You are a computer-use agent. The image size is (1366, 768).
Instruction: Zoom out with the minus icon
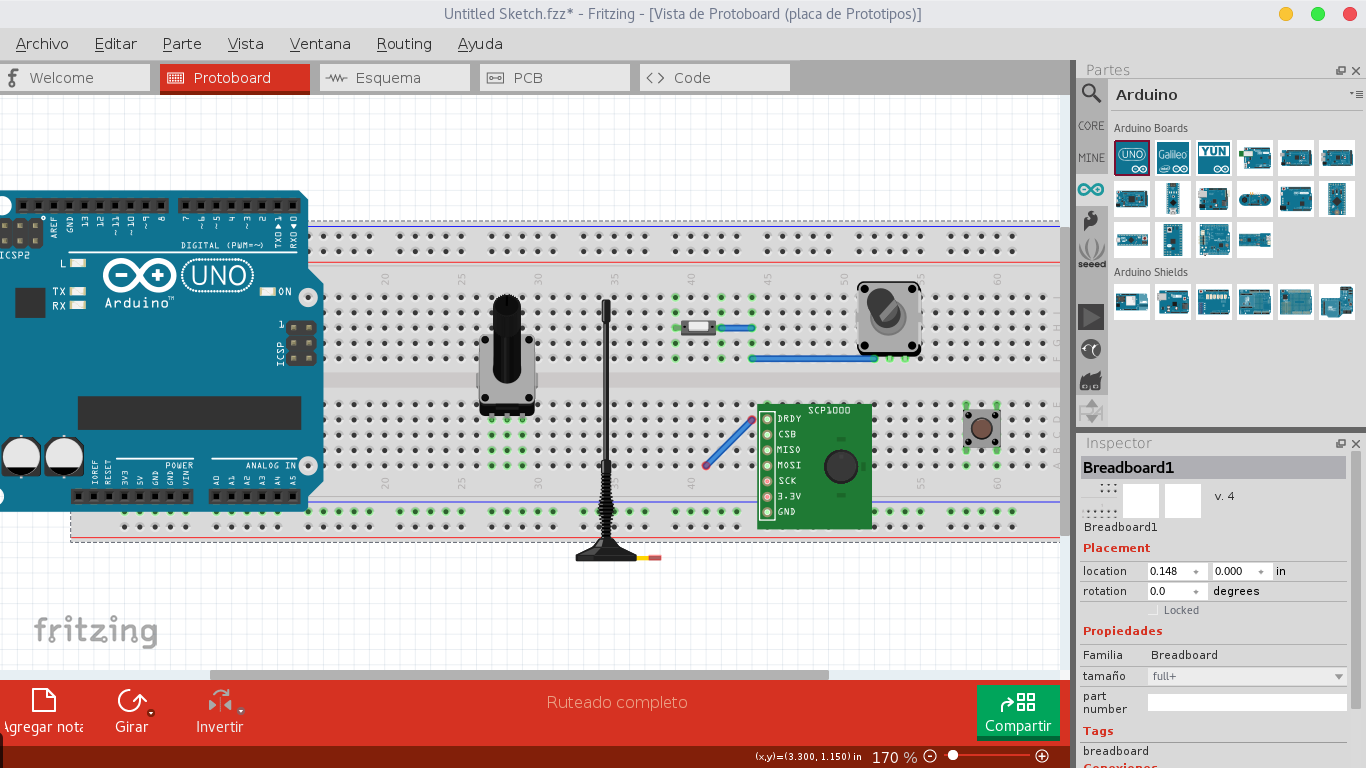coord(930,757)
